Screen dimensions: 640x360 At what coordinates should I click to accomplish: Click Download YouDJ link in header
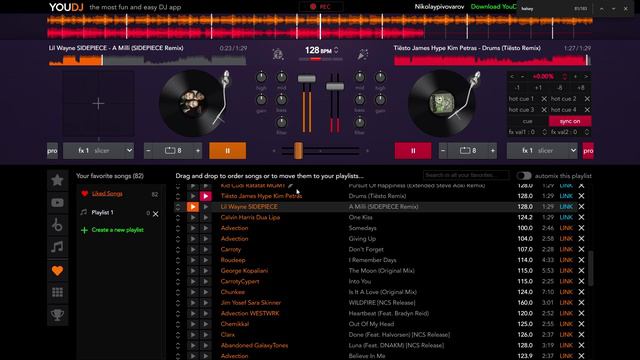(493, 7)
